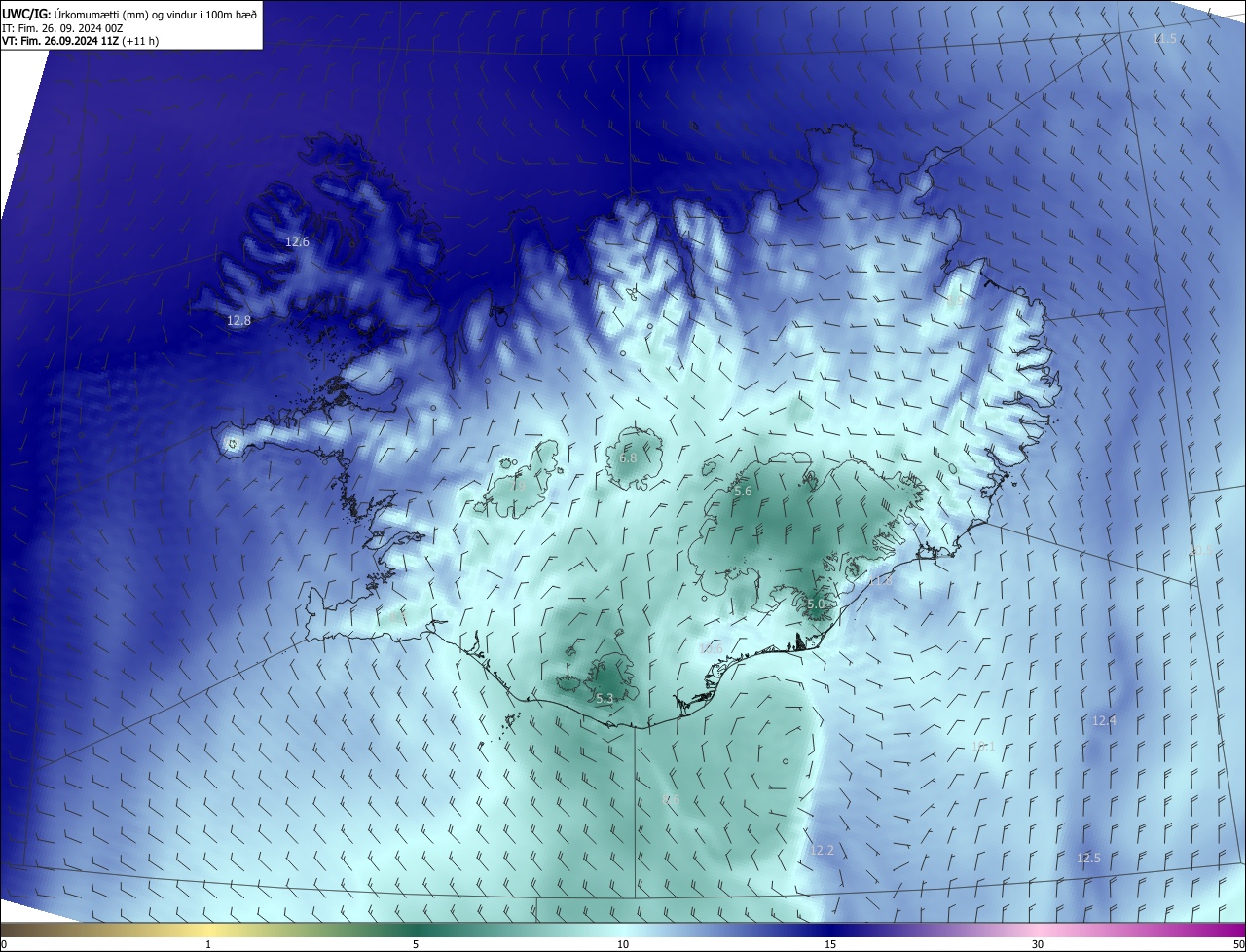
Task: Select the 'IT: Fim. 26. 09. 2024 00Z' line
Action: click(62, 28)
